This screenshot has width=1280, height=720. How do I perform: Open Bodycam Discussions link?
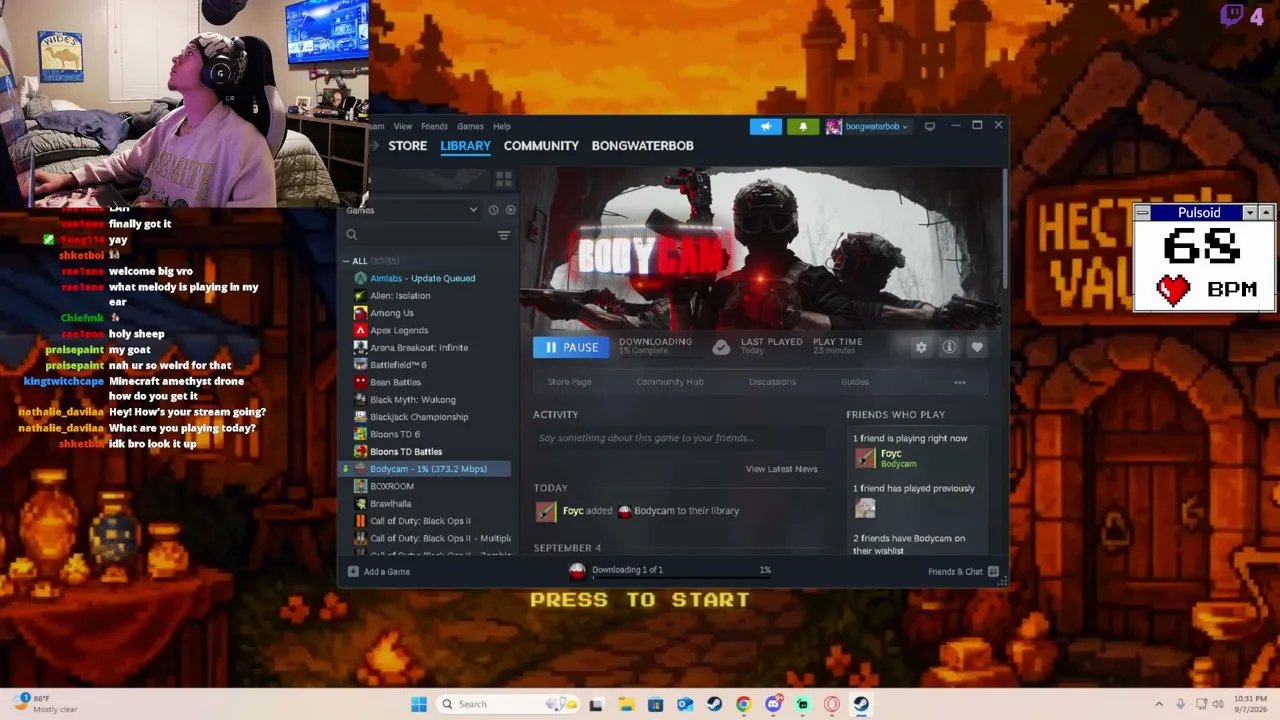[772, 382]
